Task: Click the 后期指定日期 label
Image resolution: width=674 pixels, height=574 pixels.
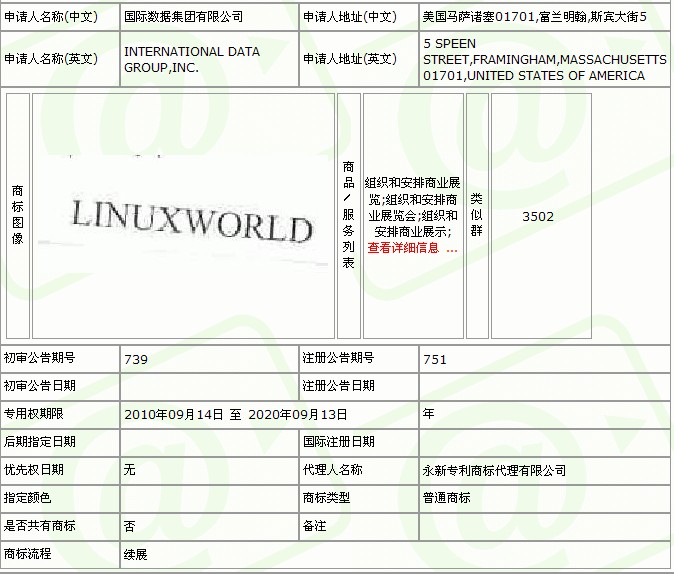Action: coord(40,442)
